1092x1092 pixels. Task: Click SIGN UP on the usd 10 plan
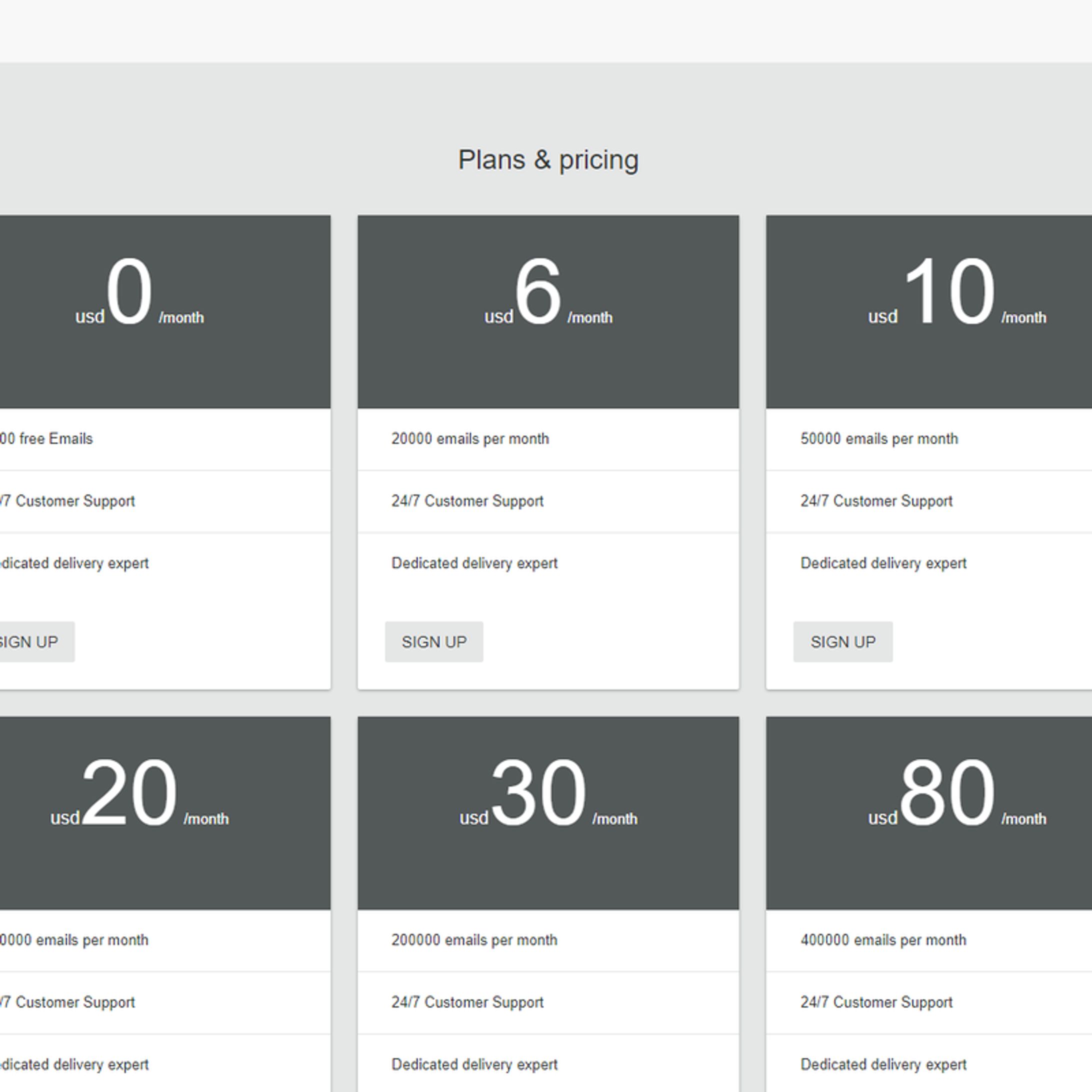pyautogui.click(x=842, y=642)
